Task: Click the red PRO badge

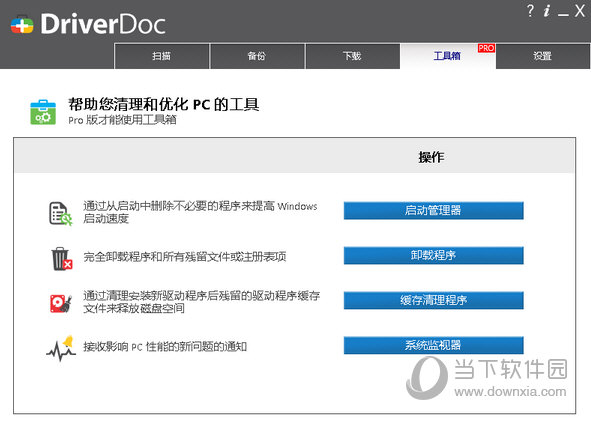Action: tap(486, 48)
